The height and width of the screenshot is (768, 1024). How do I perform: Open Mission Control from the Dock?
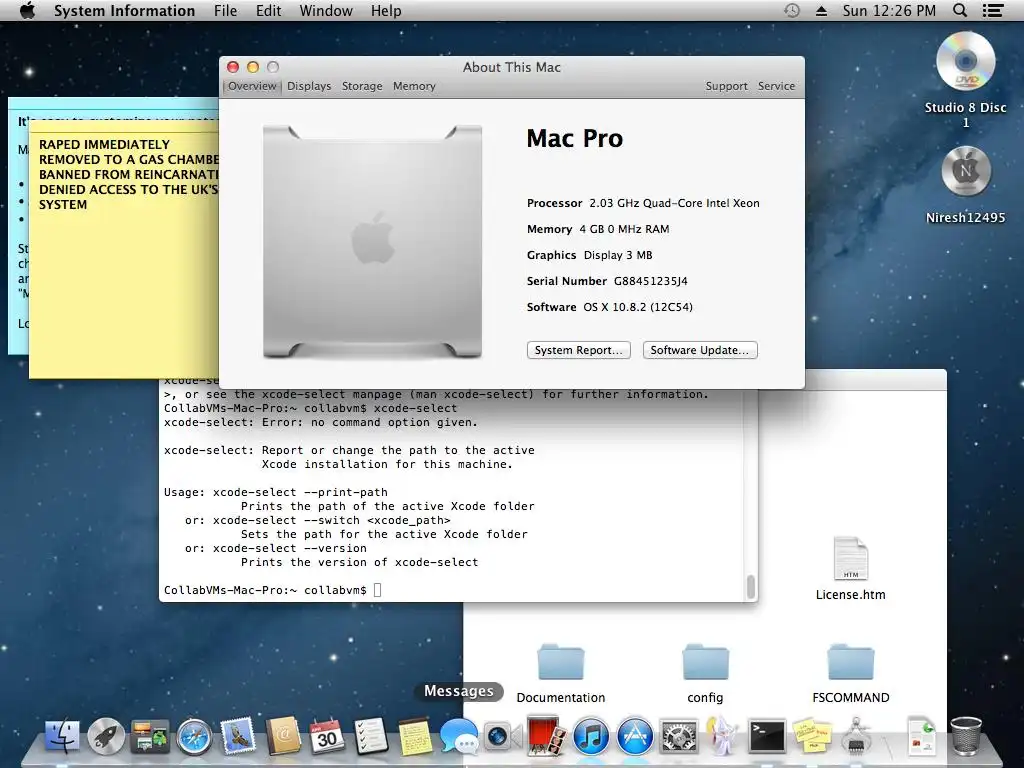click(150, 737)
